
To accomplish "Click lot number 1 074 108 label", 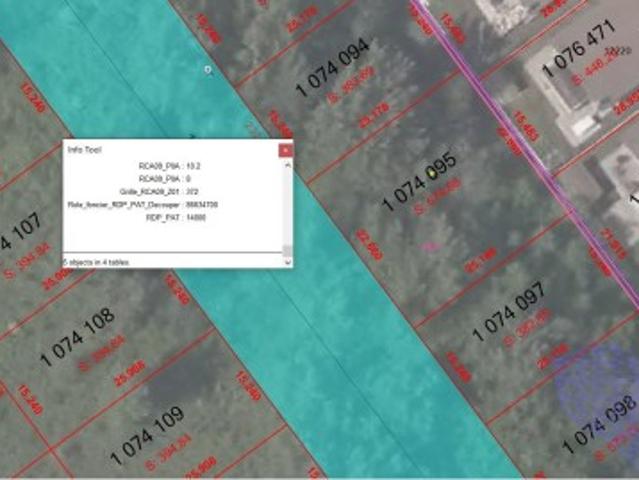I will [x=77, y=337].
